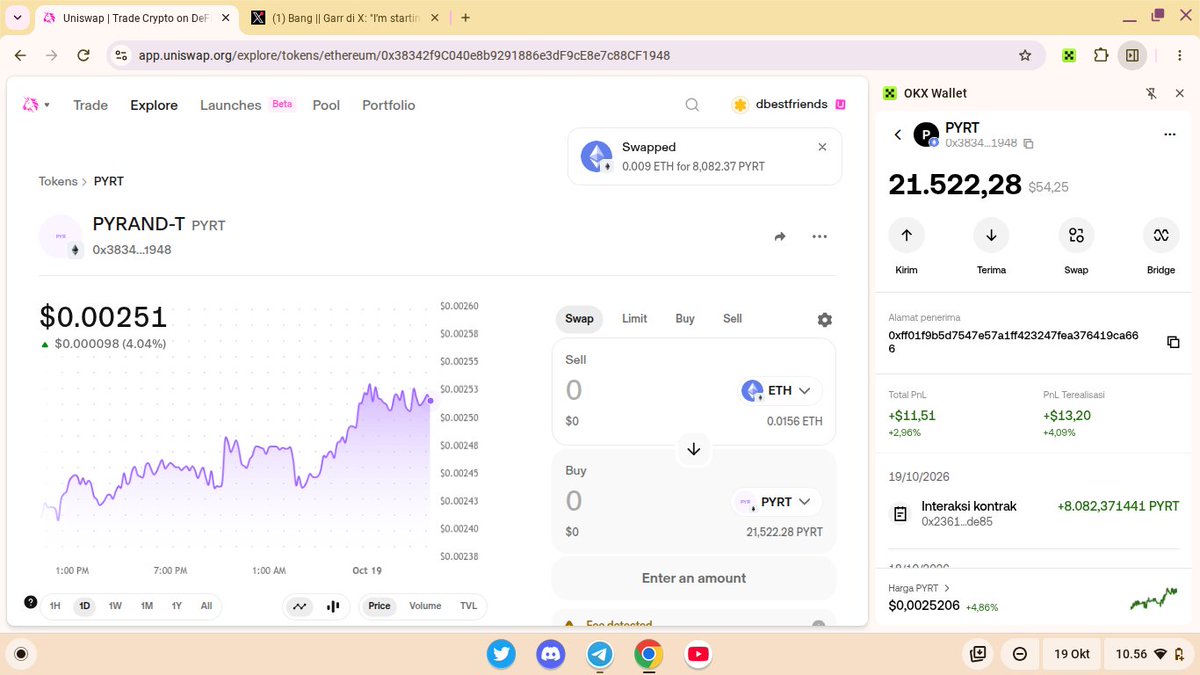Go to Tokens breadcrumb link
The image size is (1200, 675).
pyautogui.click(x=58, y=181)
